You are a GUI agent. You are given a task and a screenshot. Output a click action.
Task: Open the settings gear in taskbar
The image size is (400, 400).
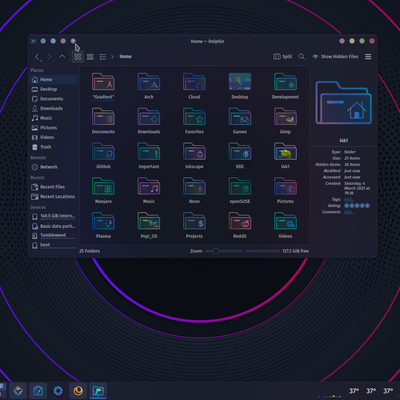click(58, 390)
